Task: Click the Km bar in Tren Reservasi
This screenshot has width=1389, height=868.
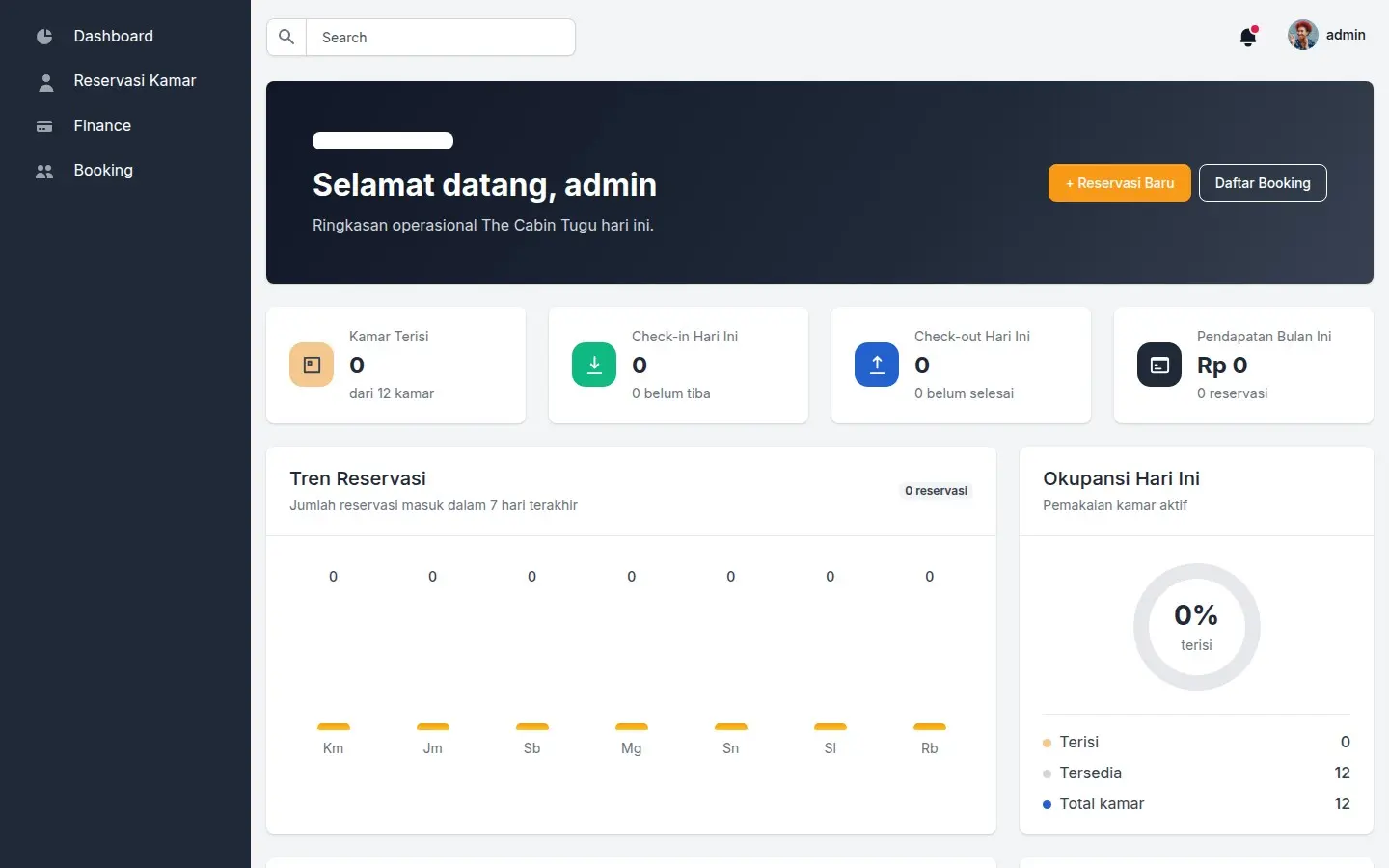Action: click(x=334, y=726)
